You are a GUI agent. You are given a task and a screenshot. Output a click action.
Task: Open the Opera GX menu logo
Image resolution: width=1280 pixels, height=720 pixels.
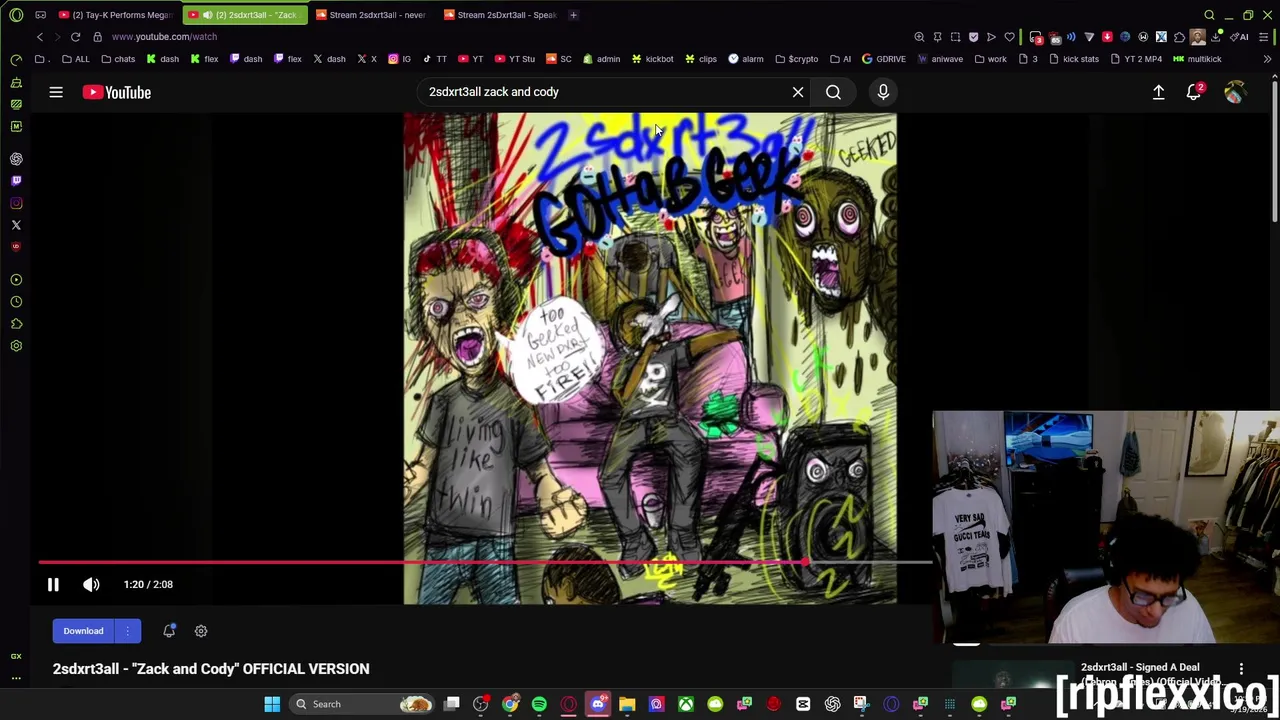point(16,15)
